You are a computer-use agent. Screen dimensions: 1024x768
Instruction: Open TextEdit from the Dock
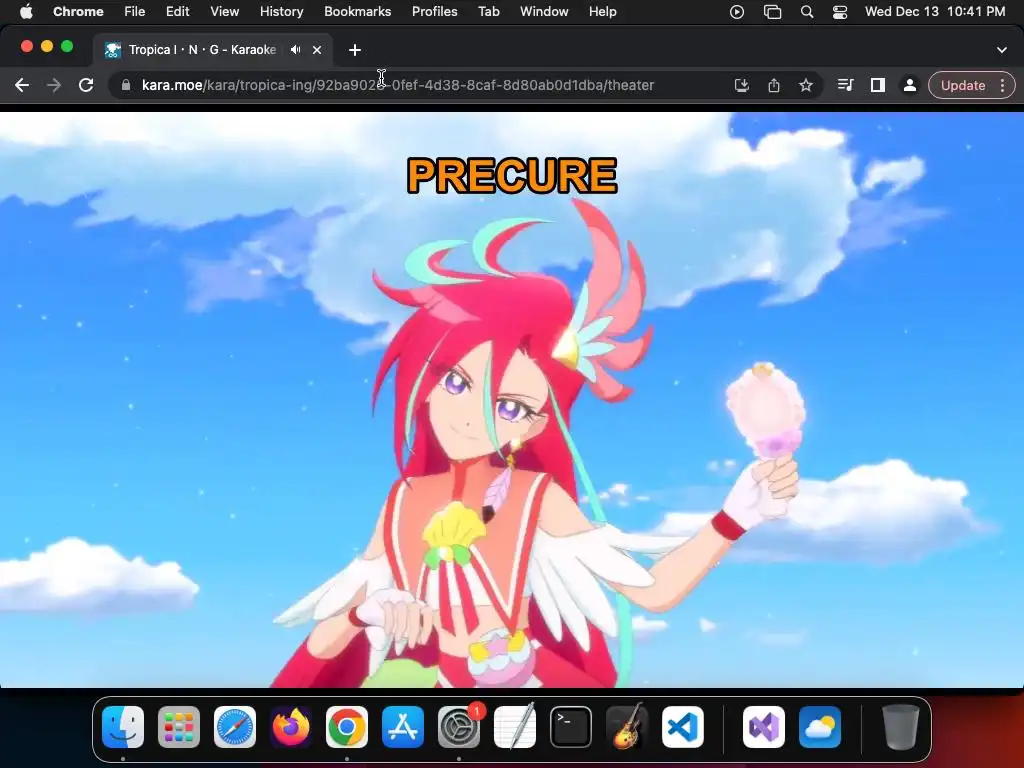pos(515,726)
